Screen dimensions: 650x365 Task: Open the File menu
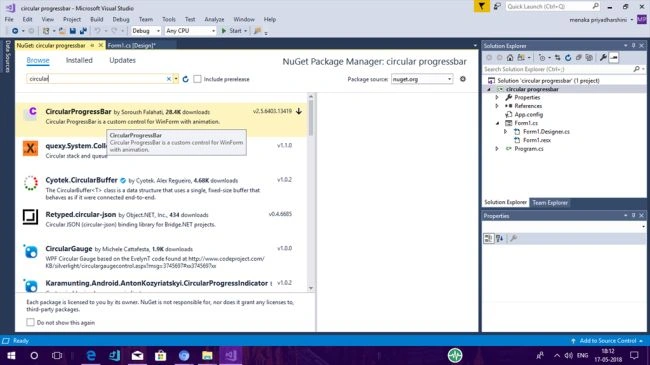pos(9,19)
